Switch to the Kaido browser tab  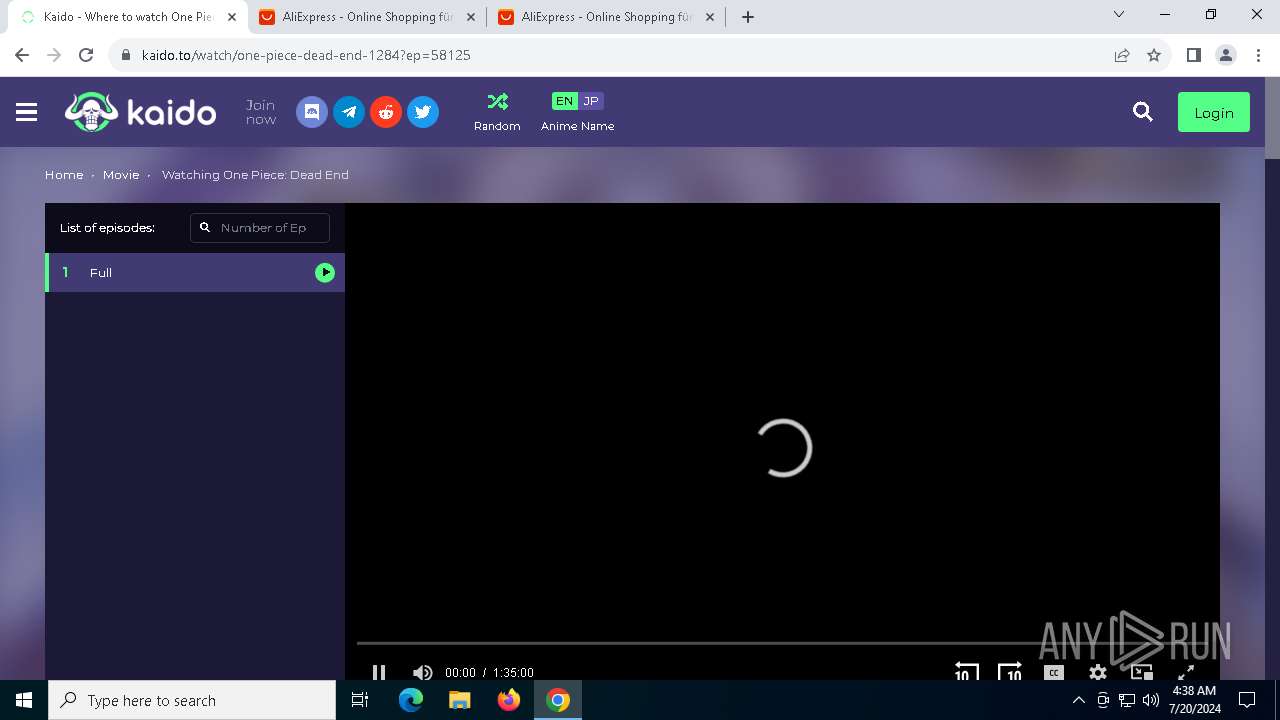(129, 17)
